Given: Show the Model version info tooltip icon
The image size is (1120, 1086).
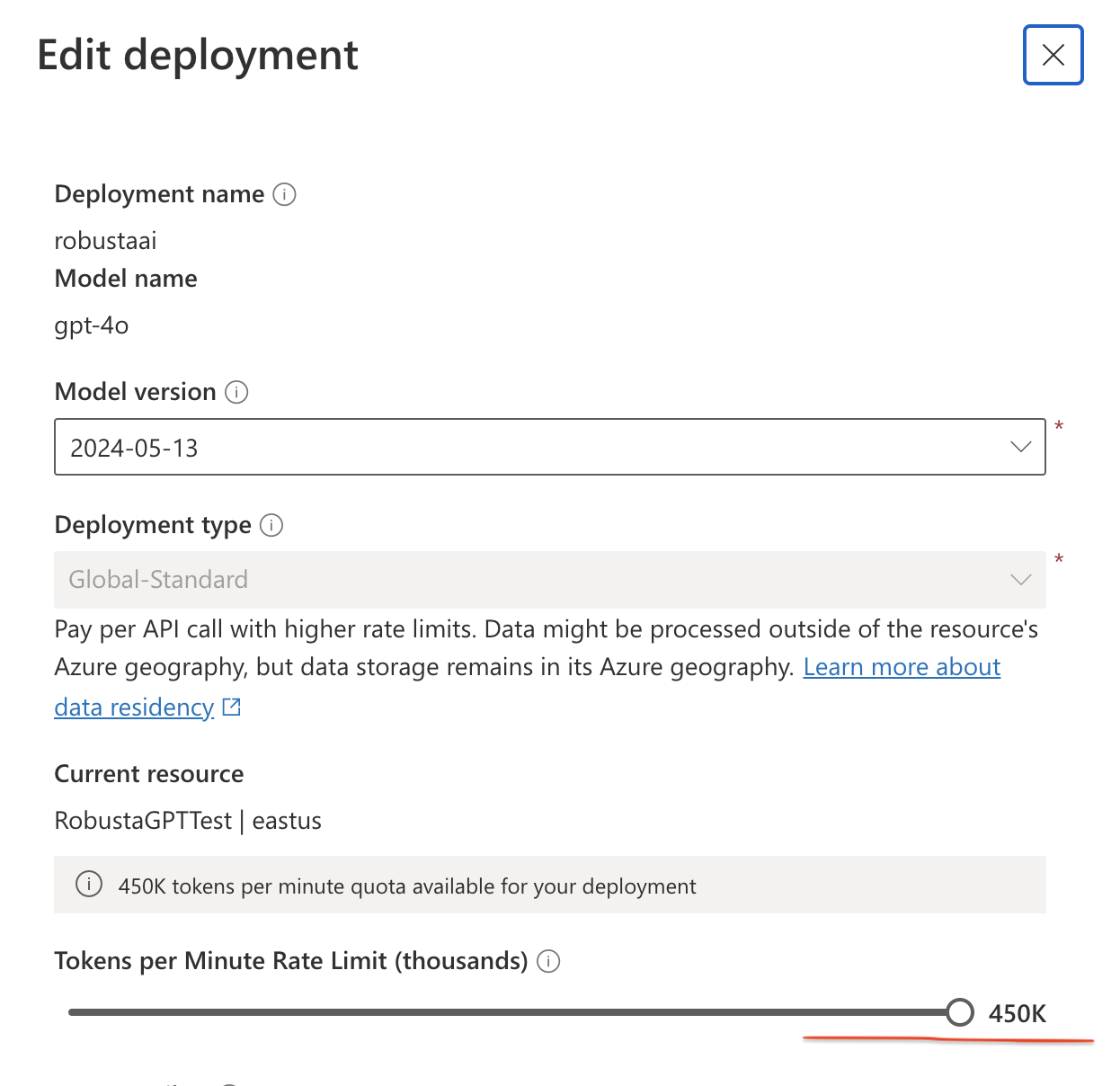Looking at the screenshot, I should tap(236, 392).
